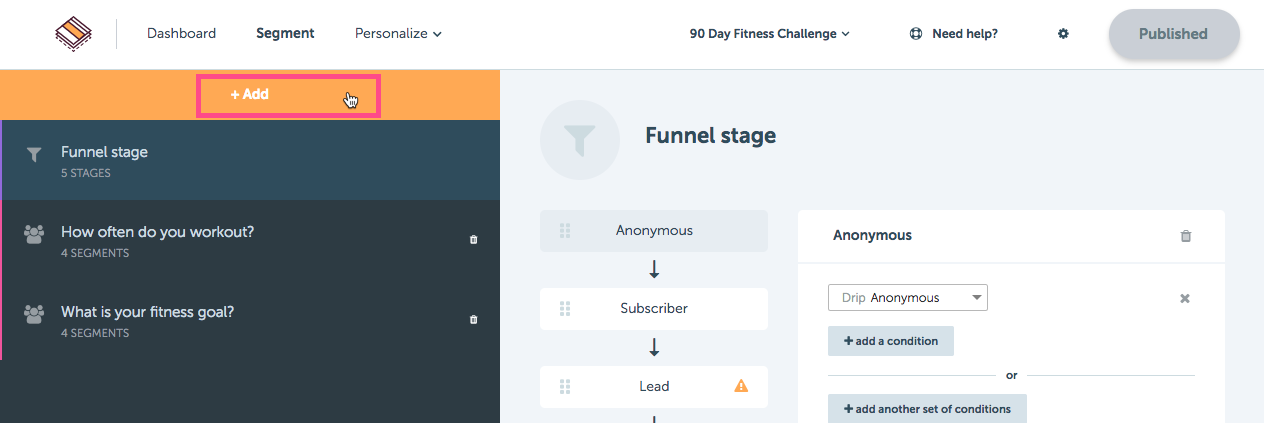The width and height of the screenshot is (1264, 423).
Task: Click the Subscriber stage drag handle
Action: tap(565, 309)
